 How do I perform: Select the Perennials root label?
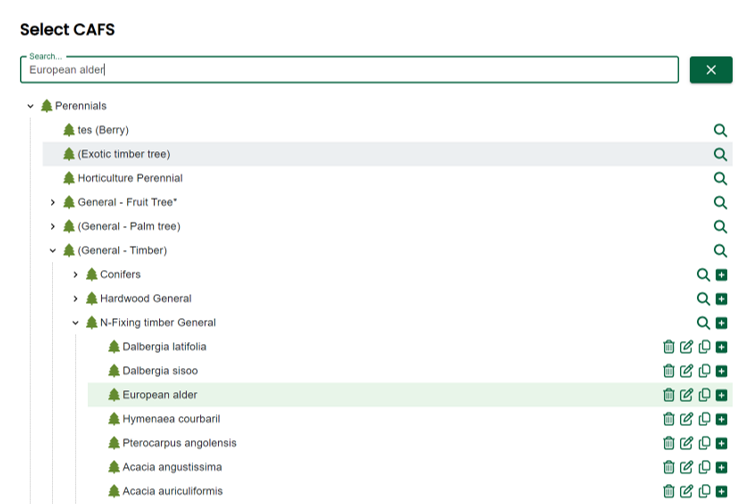(x=81, y=106)
